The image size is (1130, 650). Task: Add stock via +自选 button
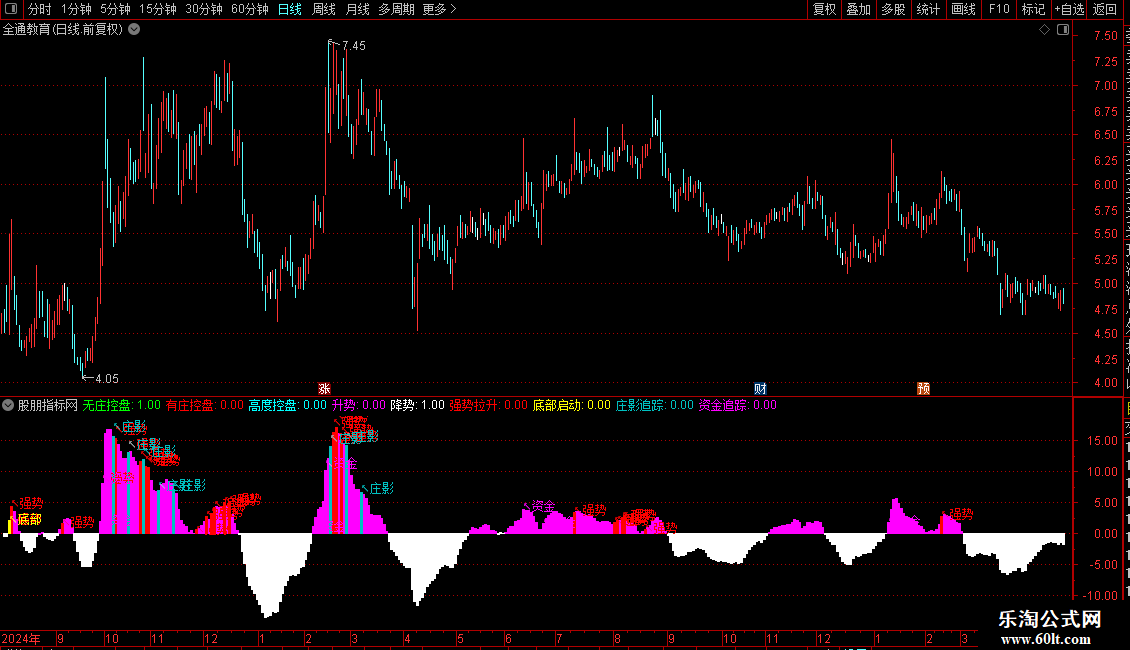(1069, 9)
